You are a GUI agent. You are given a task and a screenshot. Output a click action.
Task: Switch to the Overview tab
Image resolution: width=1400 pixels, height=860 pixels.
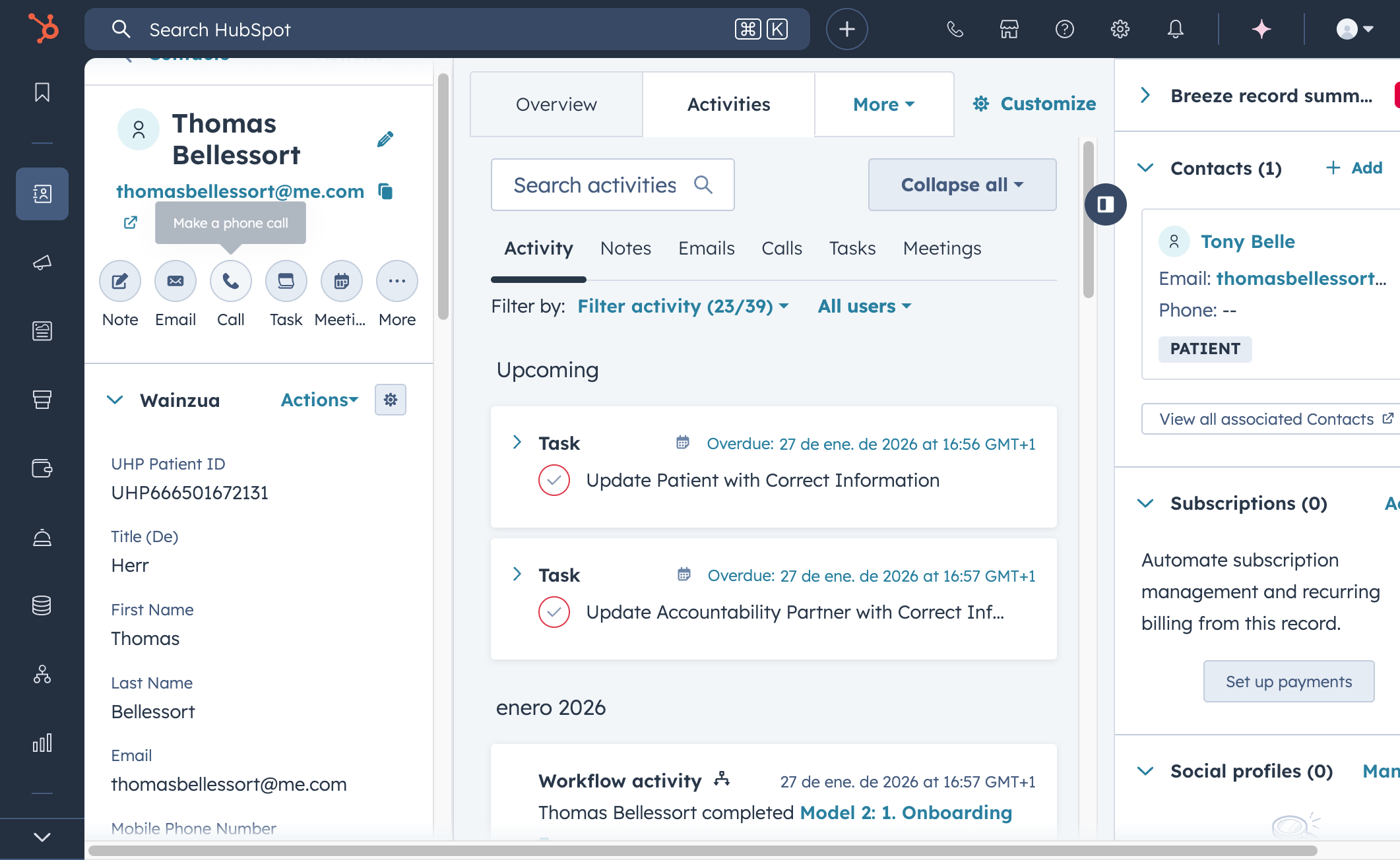tap(556, 104)
